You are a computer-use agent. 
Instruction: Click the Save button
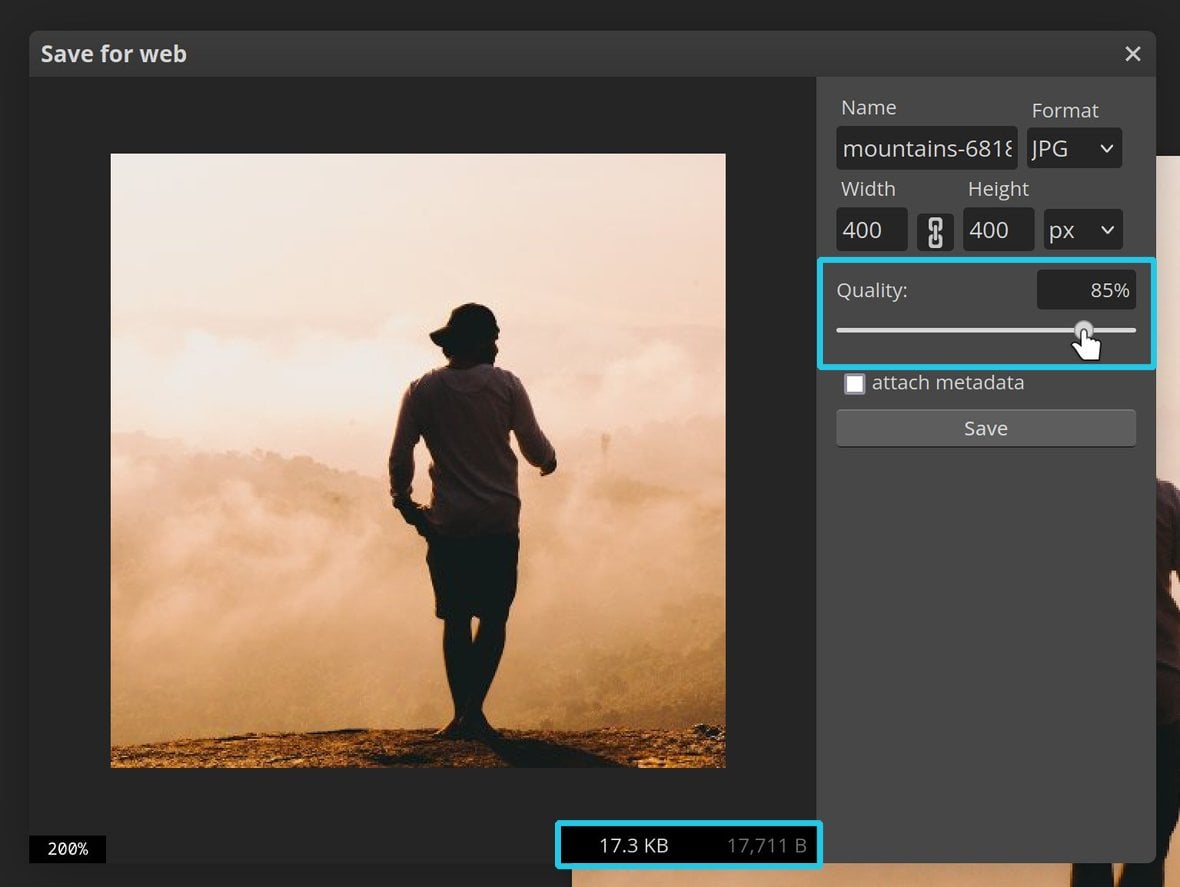[985, 428]
